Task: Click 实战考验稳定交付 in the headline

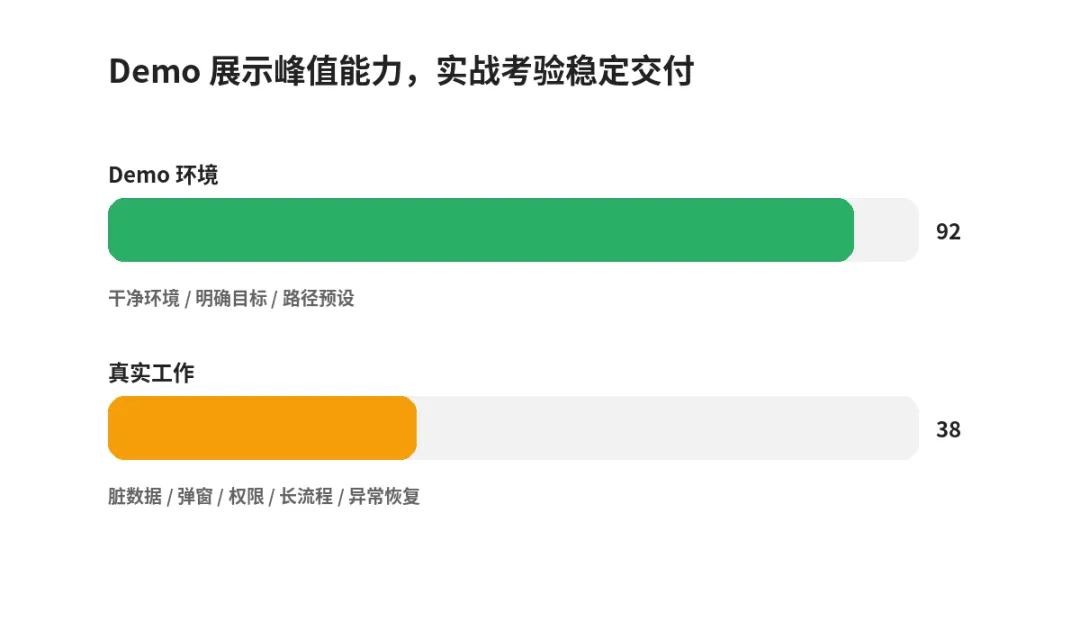Action: click(565, 71)
